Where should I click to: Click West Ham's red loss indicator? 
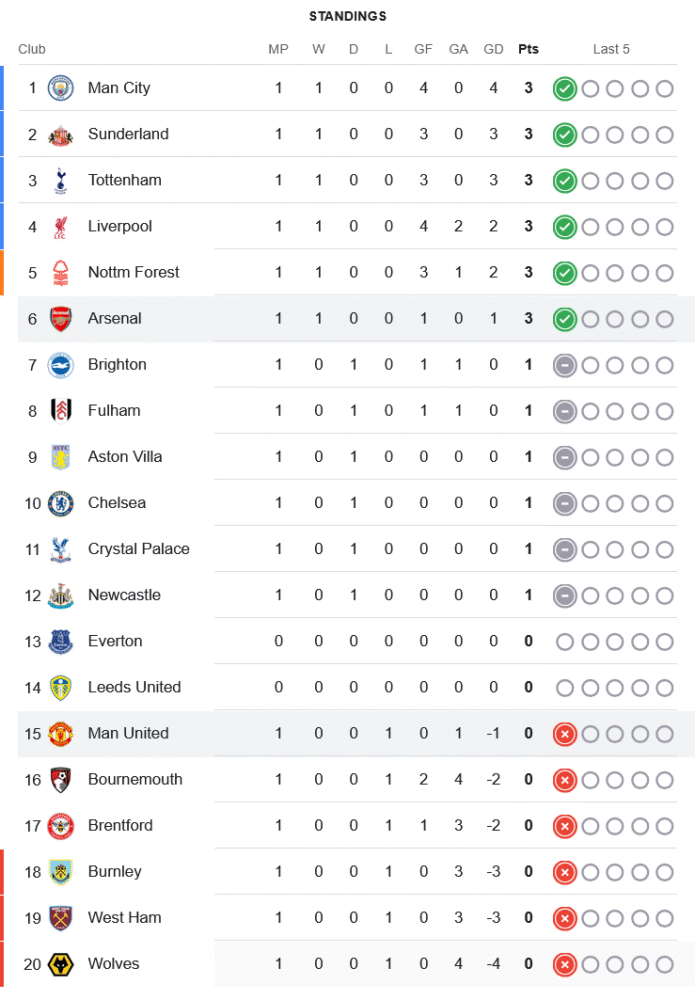pyautogui.click(x=565, y=918)
